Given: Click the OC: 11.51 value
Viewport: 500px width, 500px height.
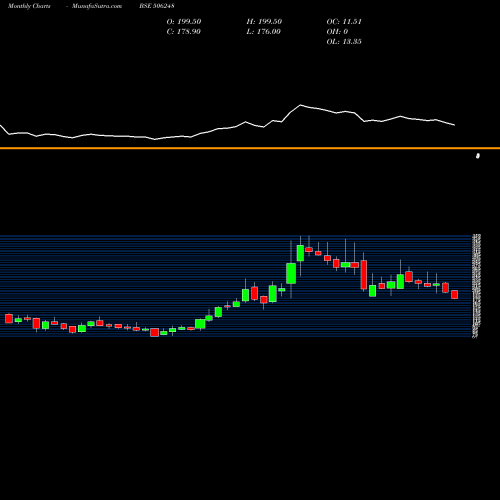Looking at the screenshot, I should click(344, 22).
